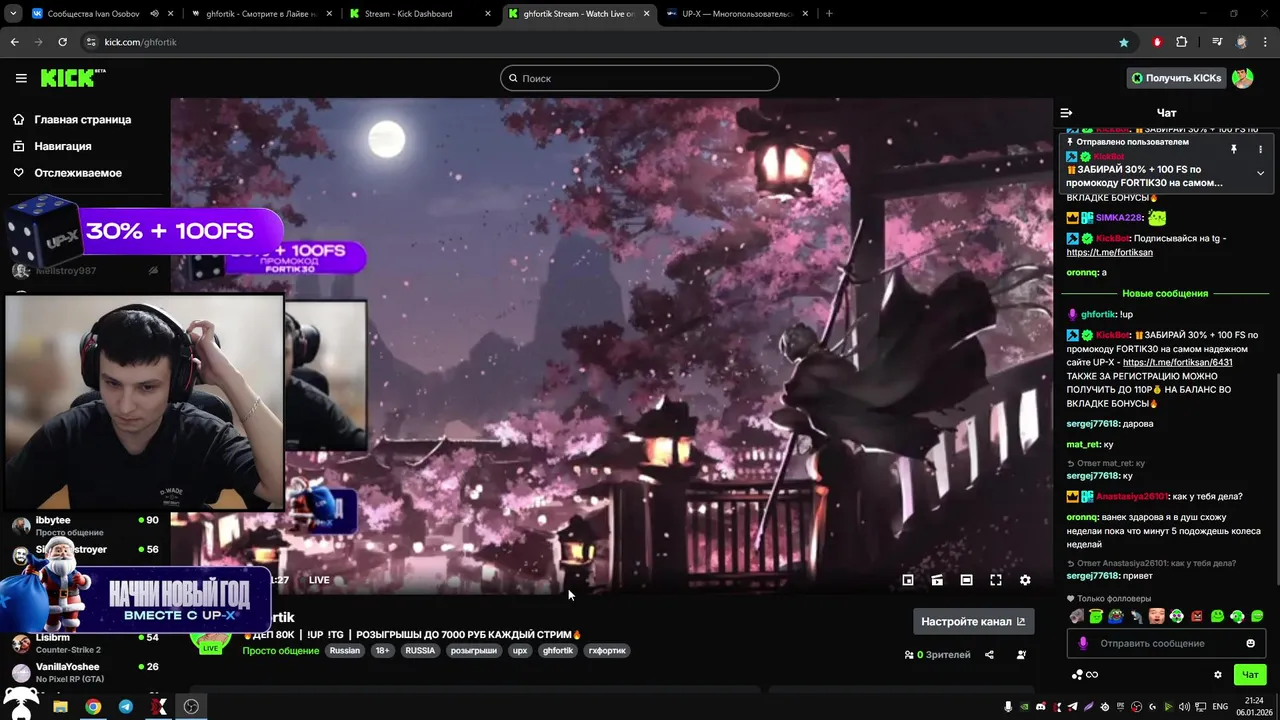1280x720 pixels.
Task: Insert the Pepe frog emote
Action: click(1116, 616)
